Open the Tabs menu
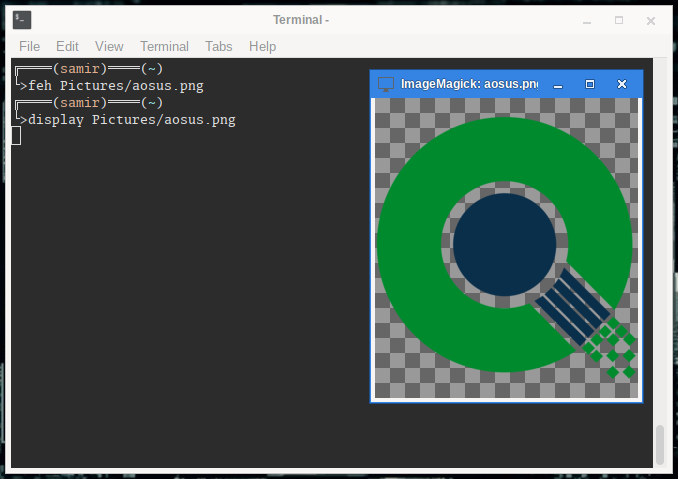The width and height of the screenshot is (678, 479). (218, 46)
